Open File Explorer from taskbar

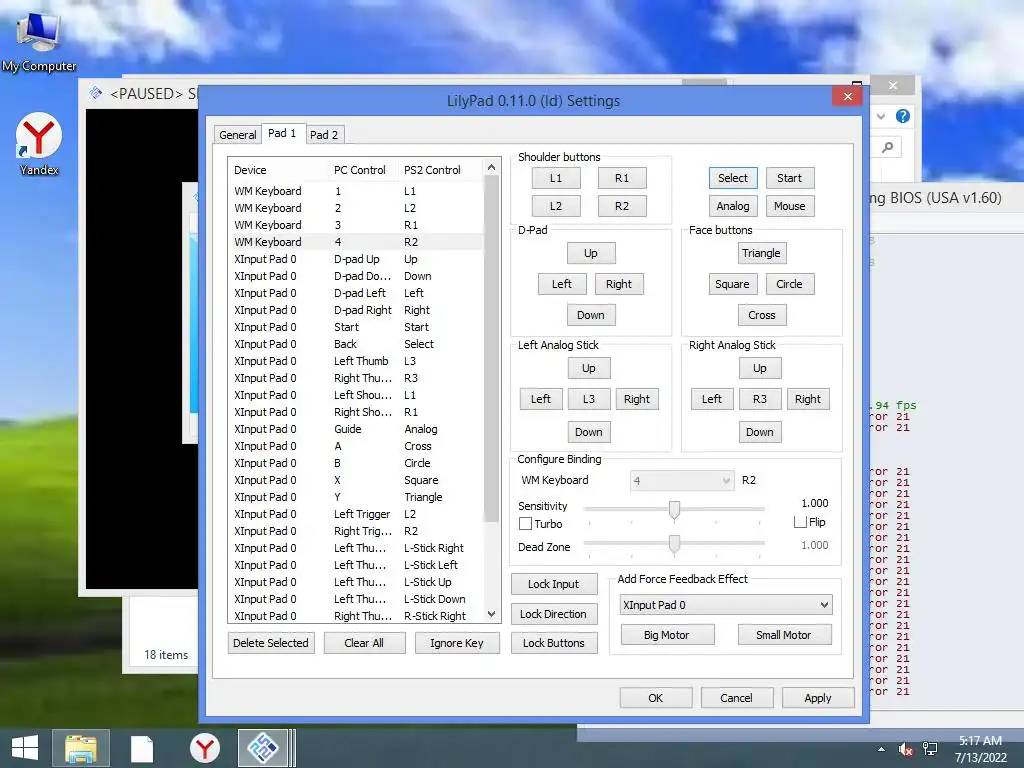[81, 748]
